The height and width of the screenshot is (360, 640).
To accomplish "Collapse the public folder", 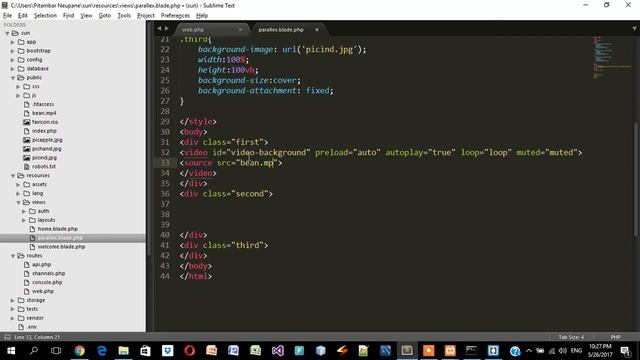I will coord(13,78).
